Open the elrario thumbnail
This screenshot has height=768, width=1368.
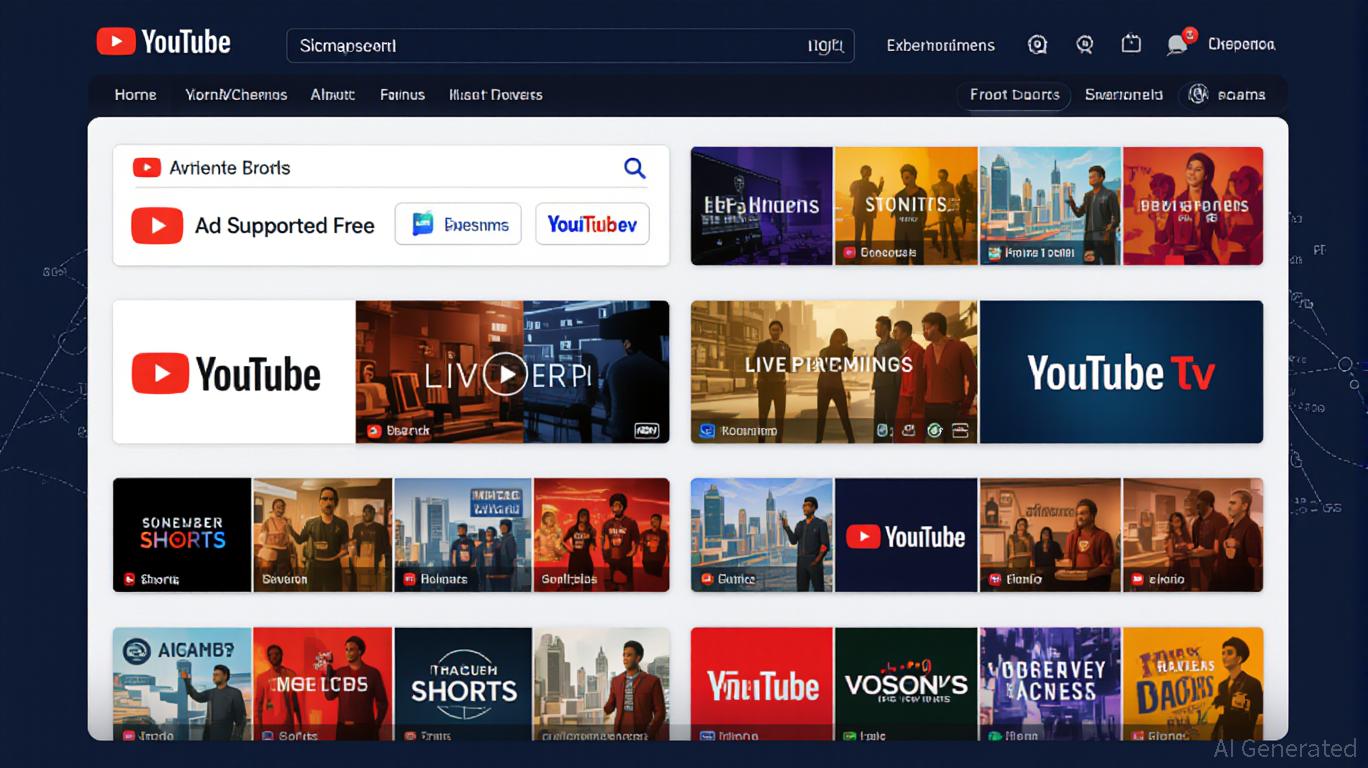pos(1193,534)
